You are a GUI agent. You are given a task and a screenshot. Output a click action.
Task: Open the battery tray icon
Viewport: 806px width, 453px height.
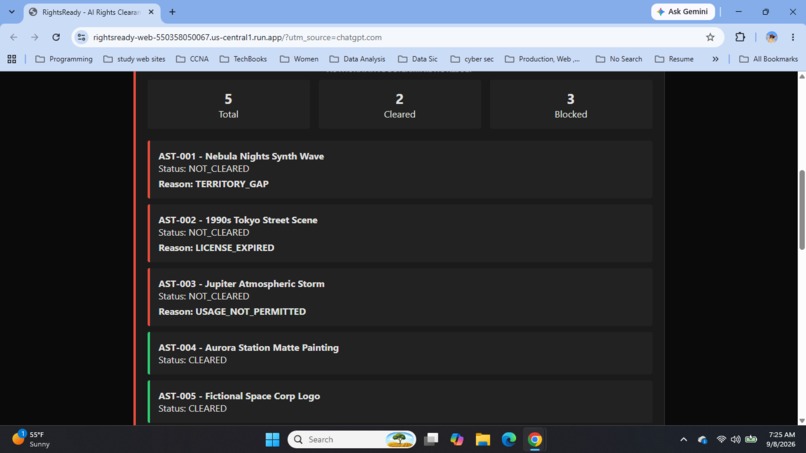[751, 440]
